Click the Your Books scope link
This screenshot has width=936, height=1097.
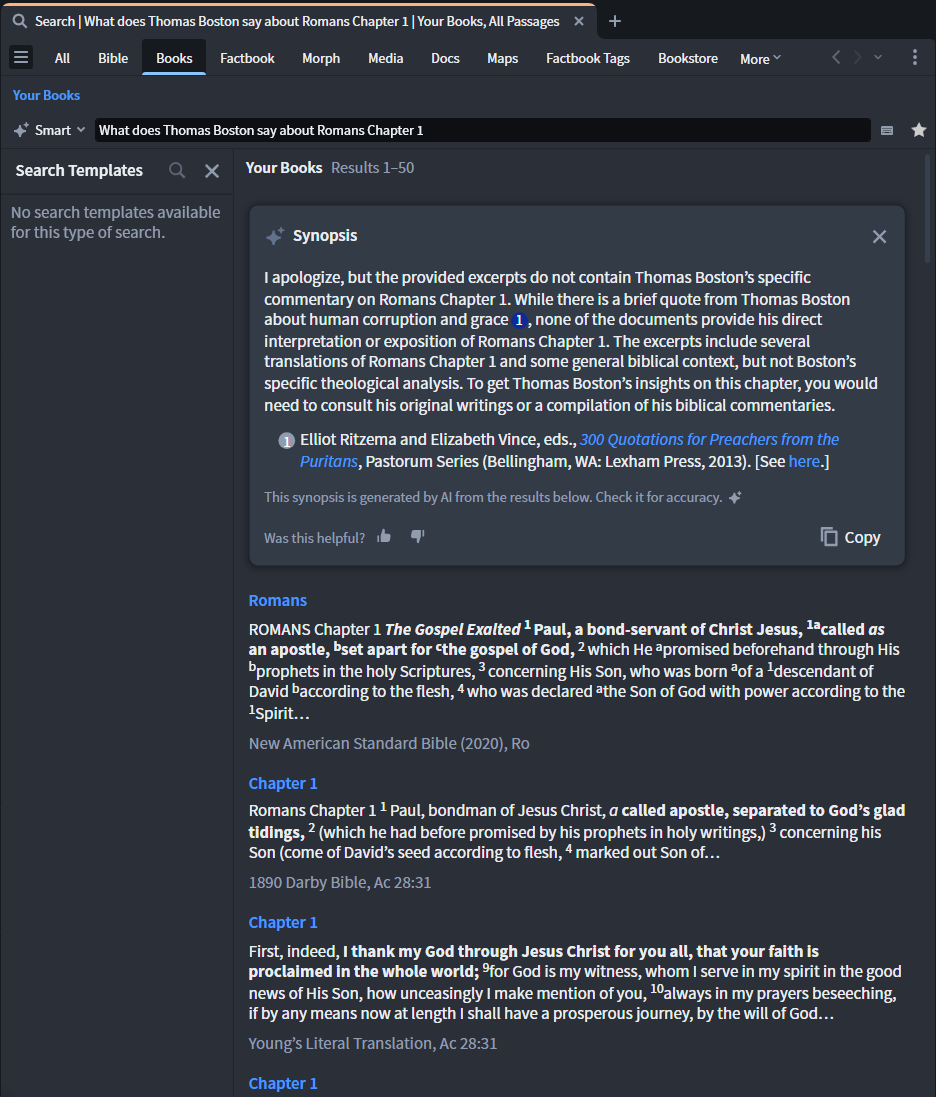click(x=46, y=95)
